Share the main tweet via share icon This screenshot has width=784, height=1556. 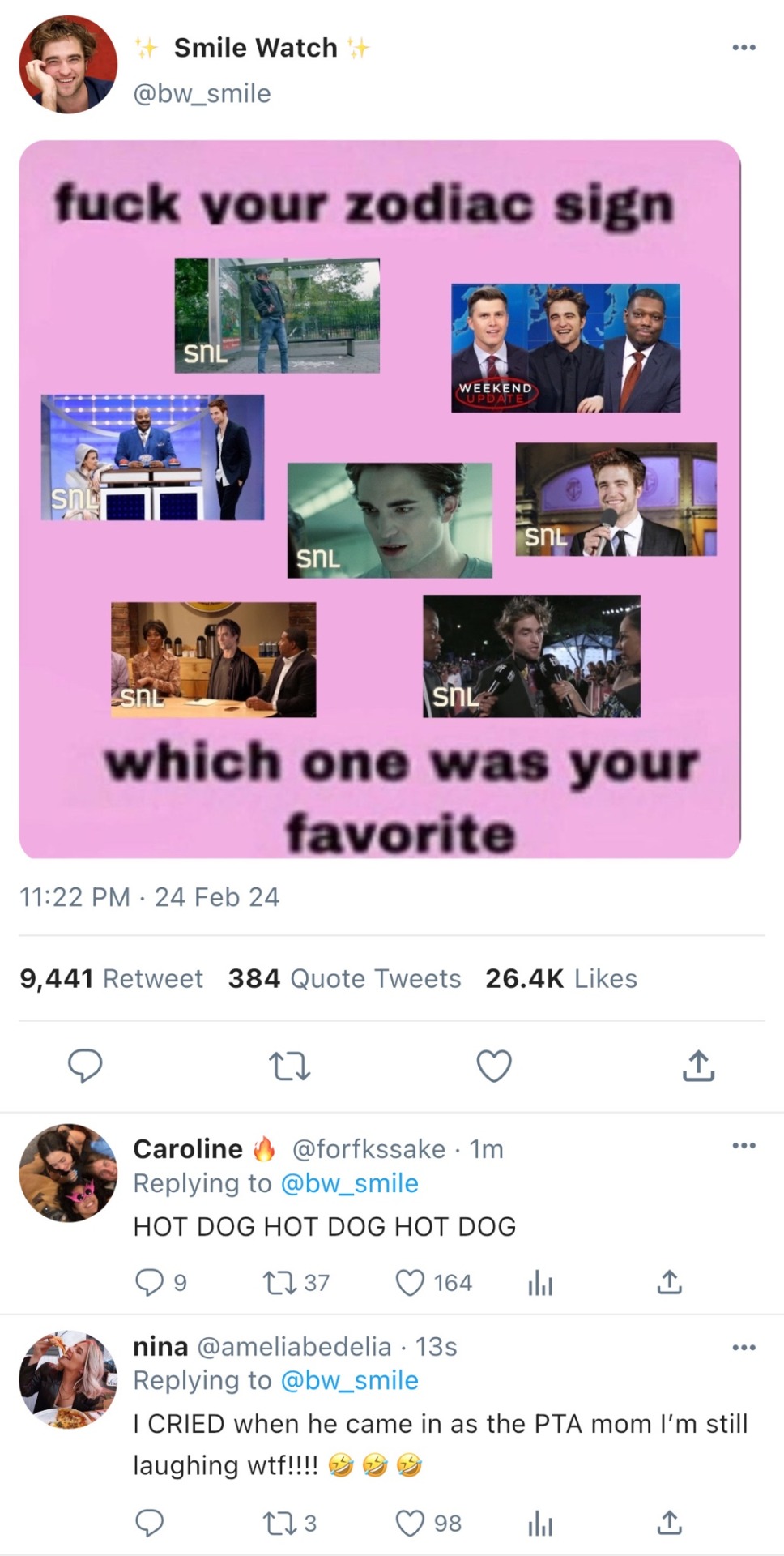pyautogui.click(x=698, y=1066)
